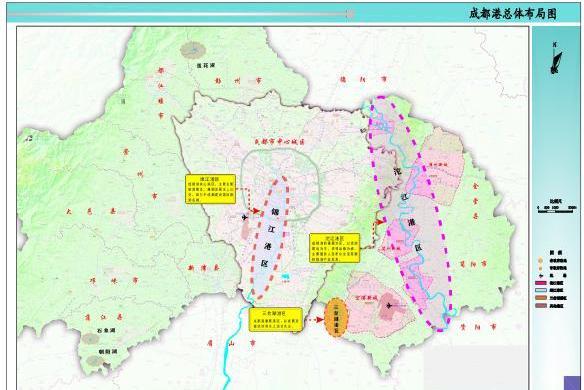Click the red arrowhead pointing into 锦江港区
The height and width of the screenshot is (390, 584).
[255, 211]
